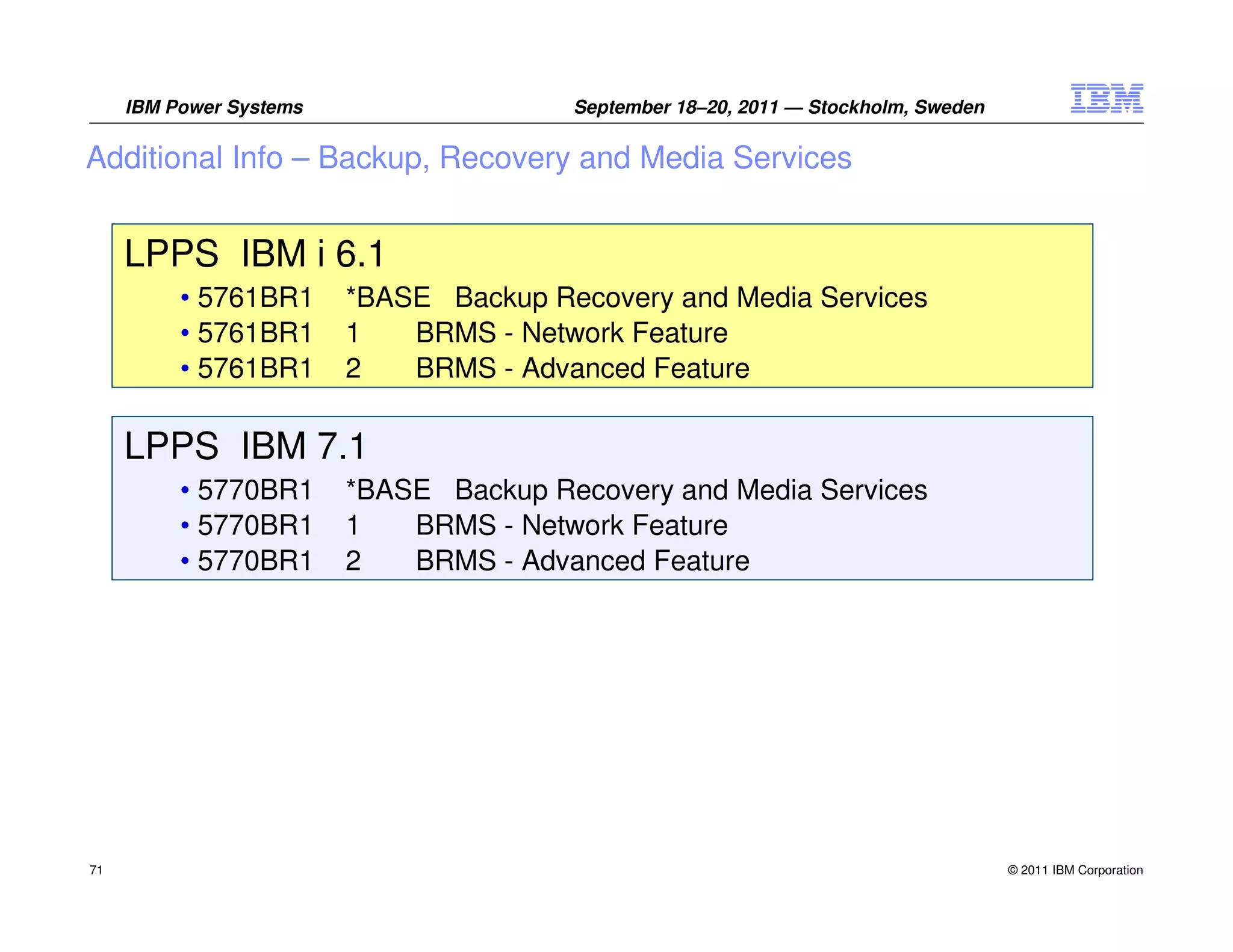Select '5761BR1 *BASE Backup Recovery and Media Services' line
Viewport: 1233px width, 952px height.
point(554,298)
